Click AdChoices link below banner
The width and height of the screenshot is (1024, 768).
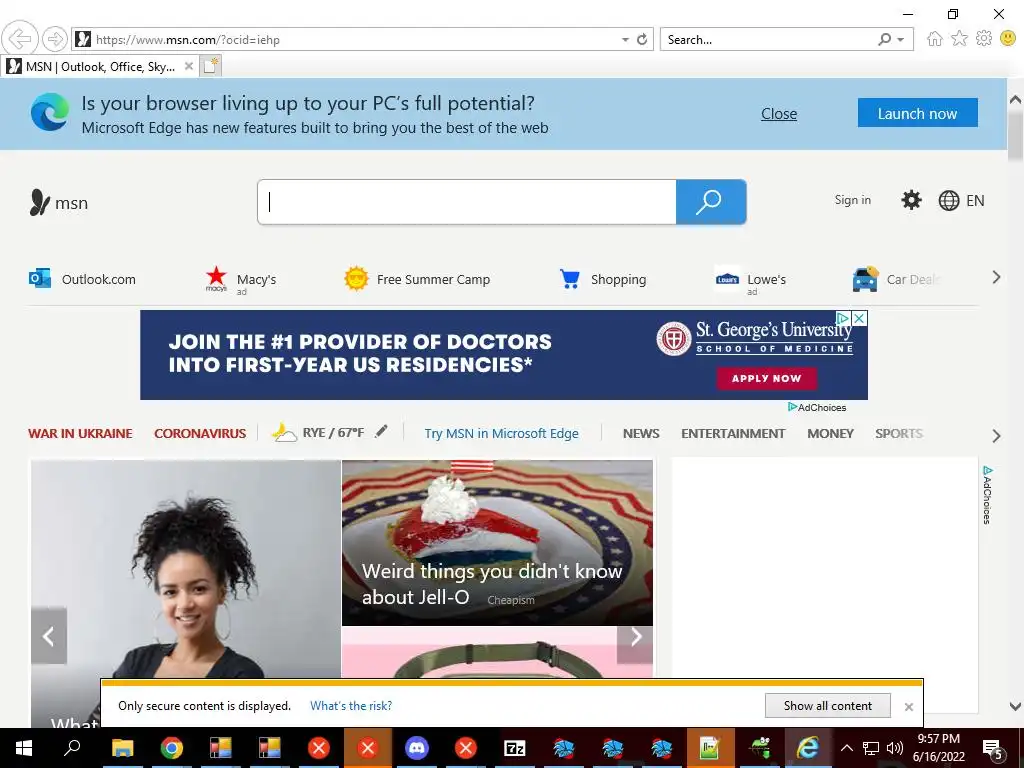click(817, 407)
